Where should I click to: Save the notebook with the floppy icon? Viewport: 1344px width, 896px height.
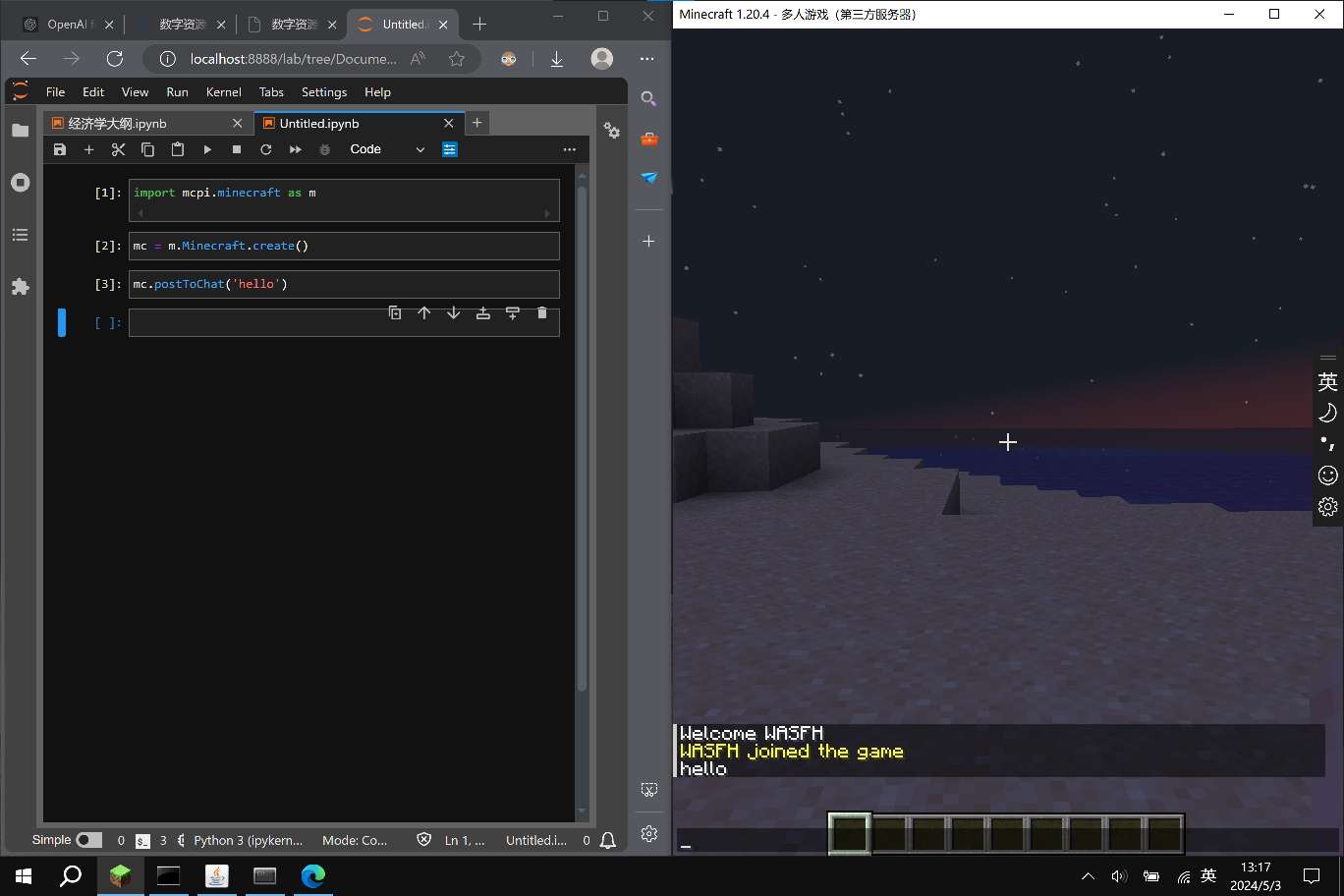pyautogui.click(x=60, y=149)
